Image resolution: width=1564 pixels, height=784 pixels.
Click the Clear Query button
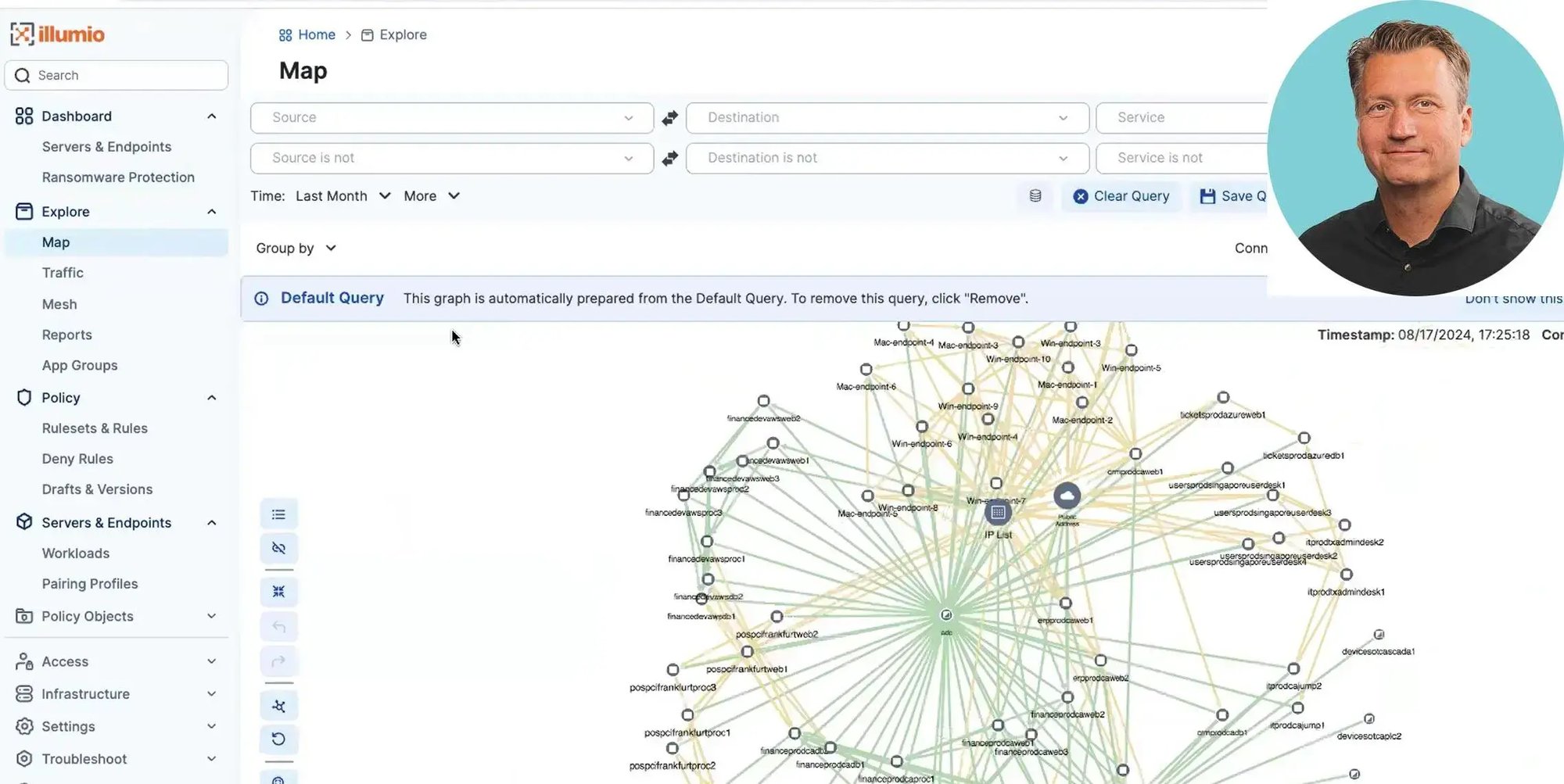tap(1121, 196)
